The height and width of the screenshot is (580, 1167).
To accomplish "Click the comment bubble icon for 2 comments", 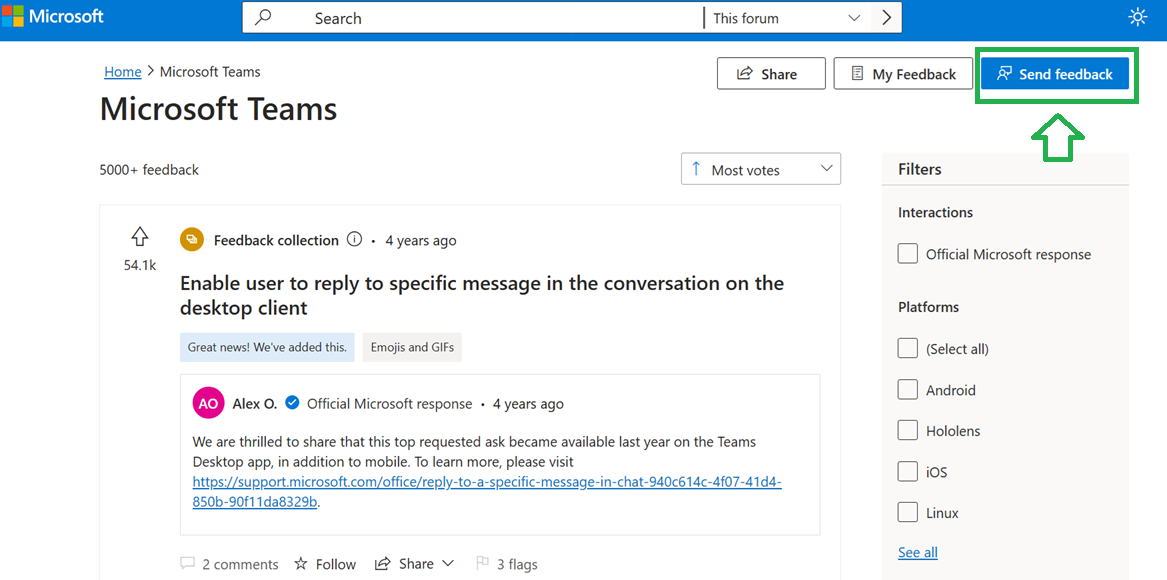I will tap(188, 564).
